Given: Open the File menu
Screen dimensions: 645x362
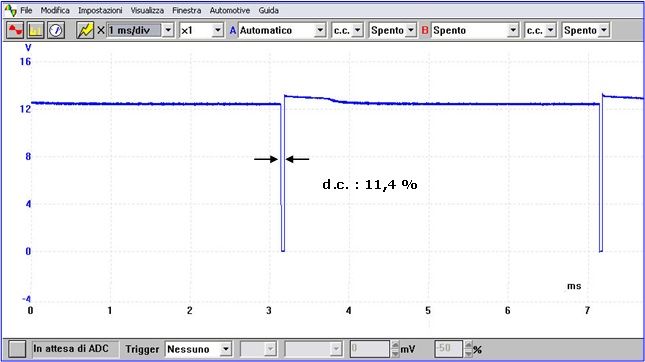Looking at the screenshot, I should (26, 10).
